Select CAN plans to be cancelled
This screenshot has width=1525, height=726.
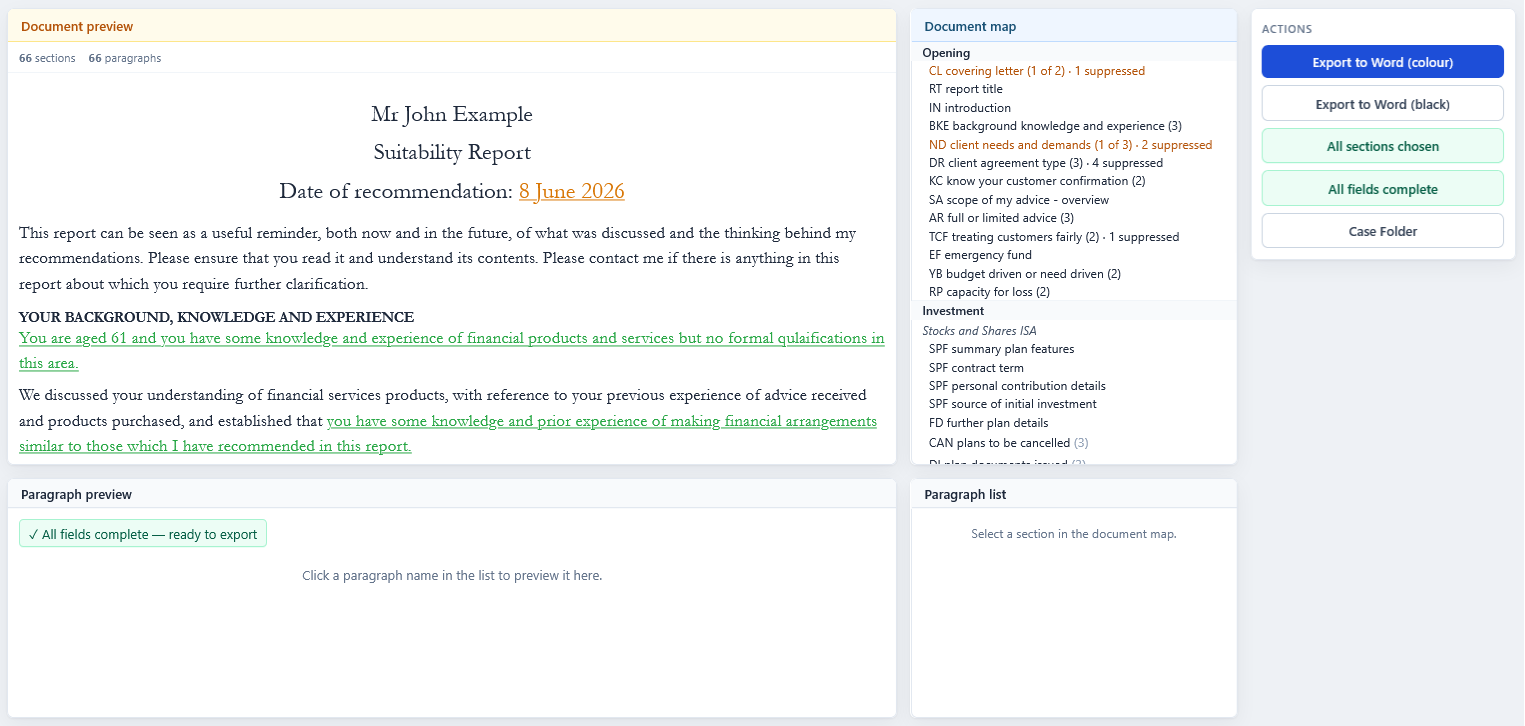click(1008, 443)
